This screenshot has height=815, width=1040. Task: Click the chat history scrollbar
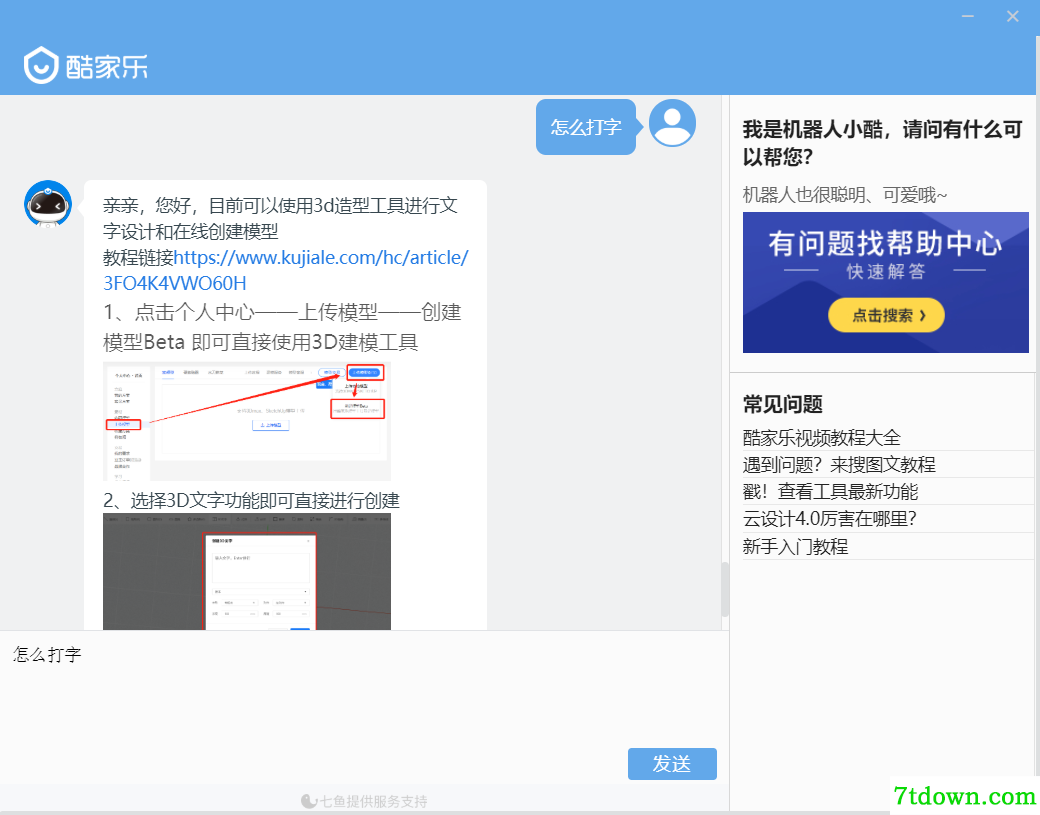tap(725, 589)
